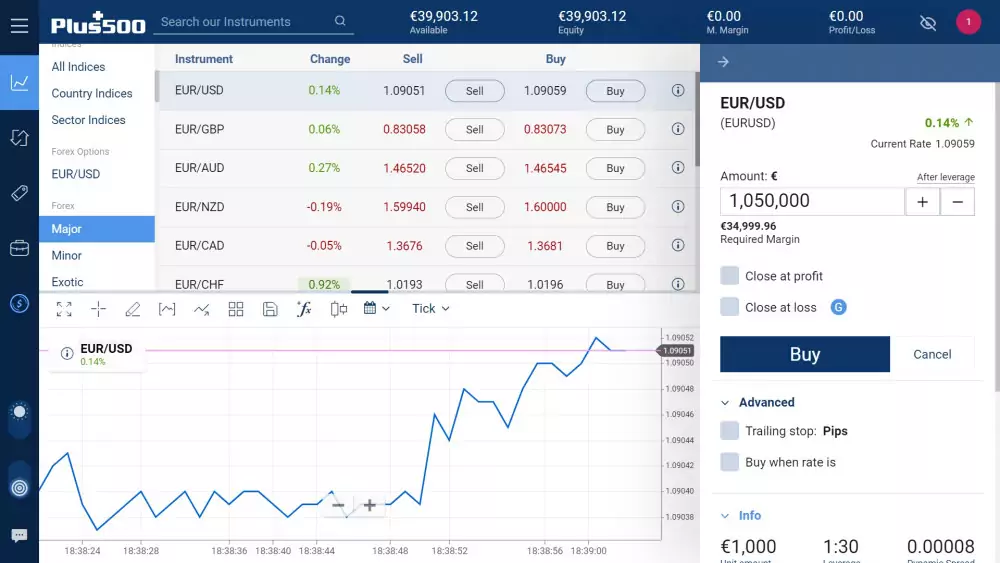Click the Amount input field
This screenshot has height=563, width=1000.
click(x=812, y=201)
